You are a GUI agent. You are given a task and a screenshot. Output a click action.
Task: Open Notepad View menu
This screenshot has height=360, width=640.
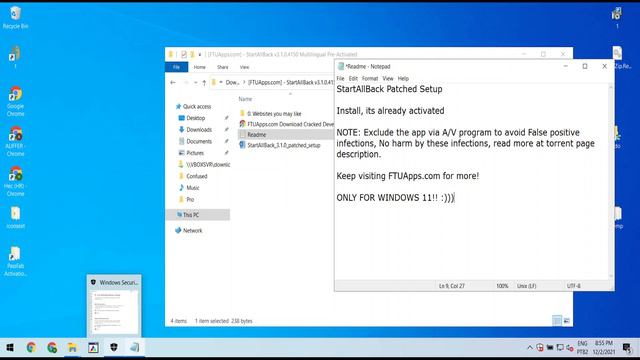[x=388, y=78]
